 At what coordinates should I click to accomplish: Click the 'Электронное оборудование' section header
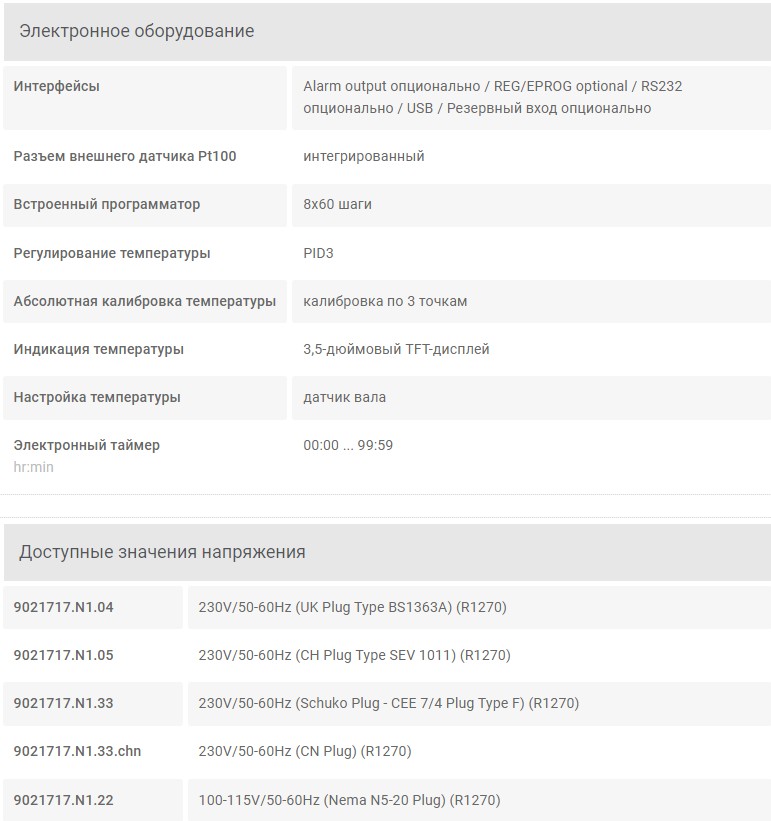387,31
